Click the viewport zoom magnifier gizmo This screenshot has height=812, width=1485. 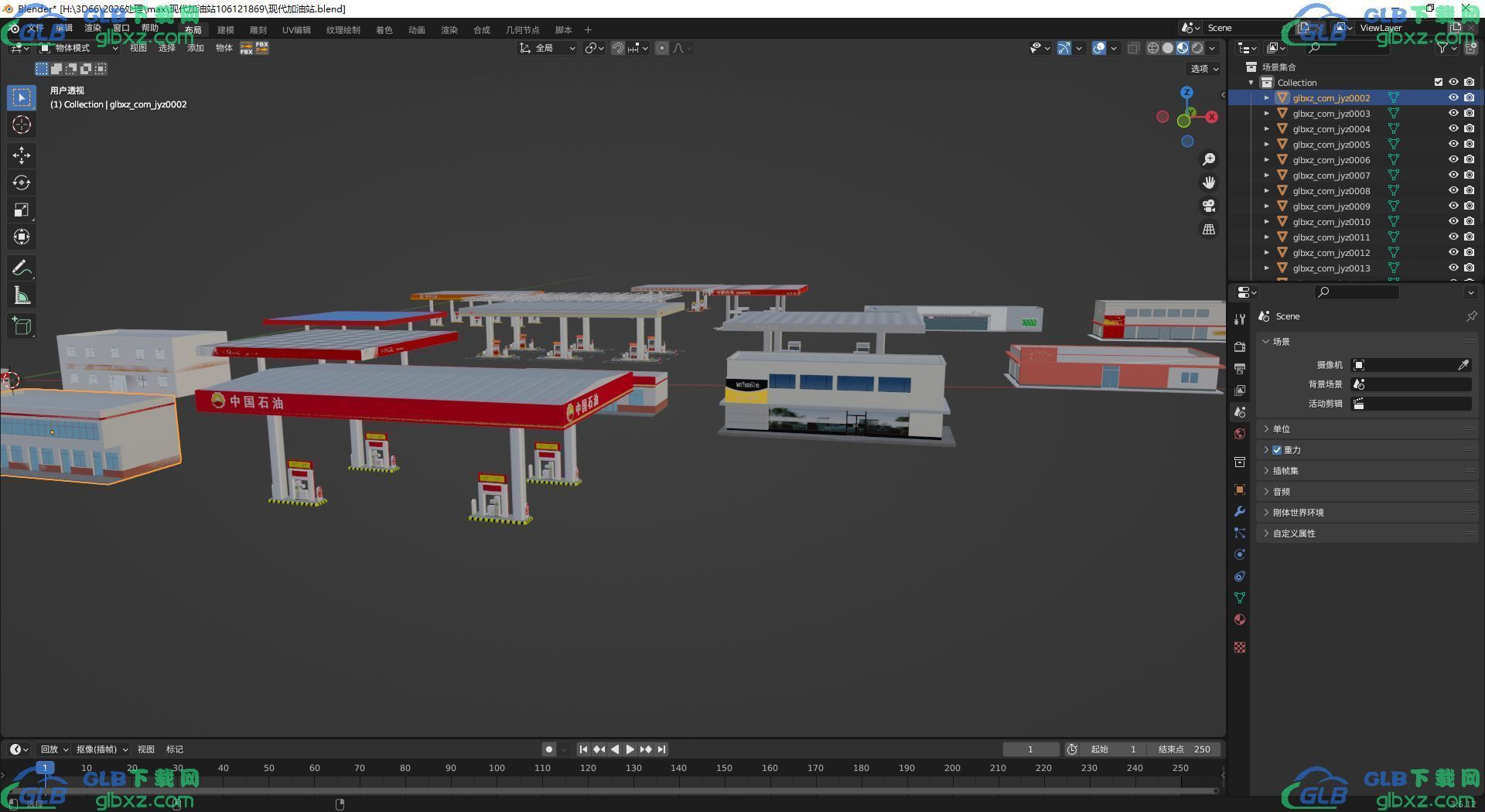pos(1208,159)
